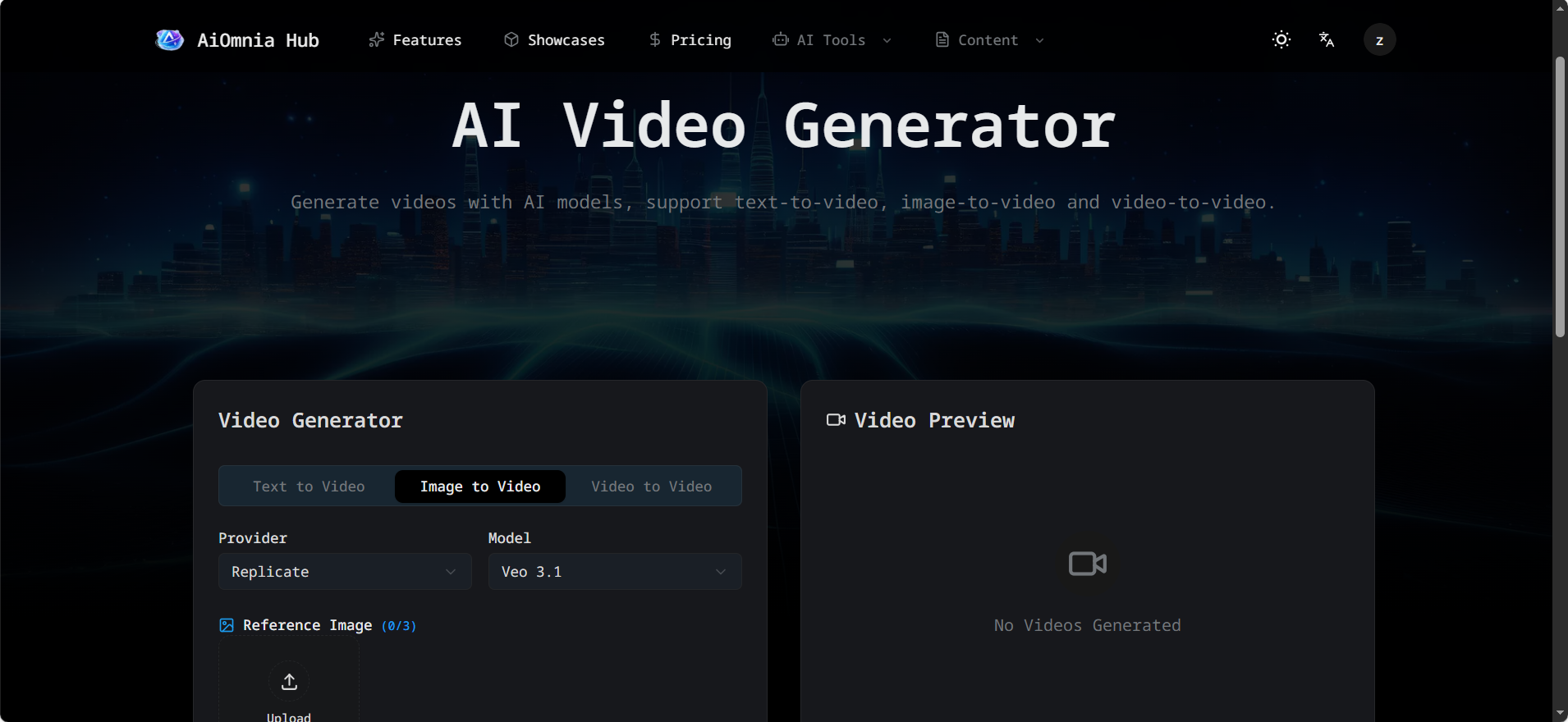Select the Image to Video tab
Viewport: 1568px width, 722px height.
tap(480, 487)
